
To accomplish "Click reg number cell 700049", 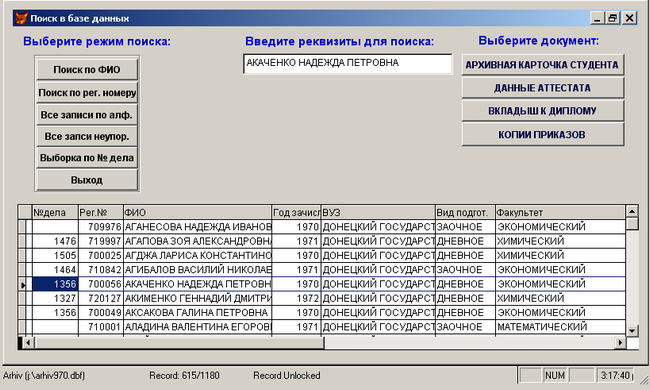I will [101, 312].
